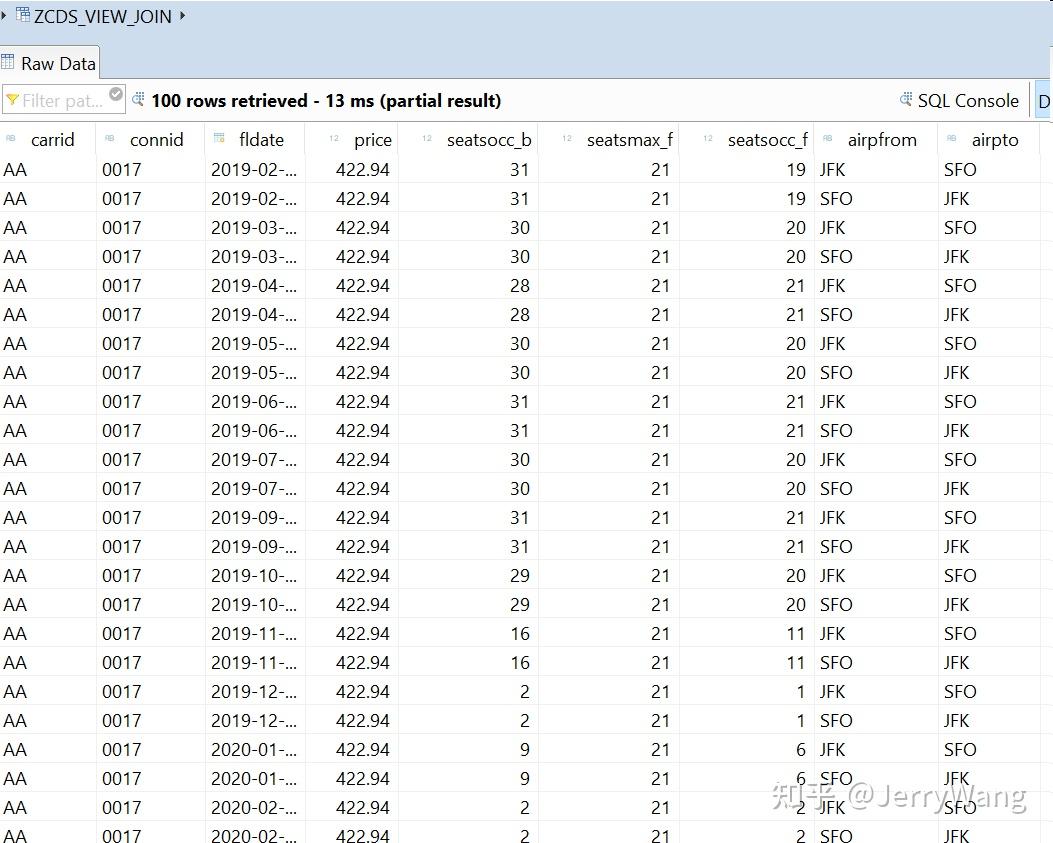Select the filter funnel icon in filter field
The image size is (1053, 843).
[x=14, y=97]
